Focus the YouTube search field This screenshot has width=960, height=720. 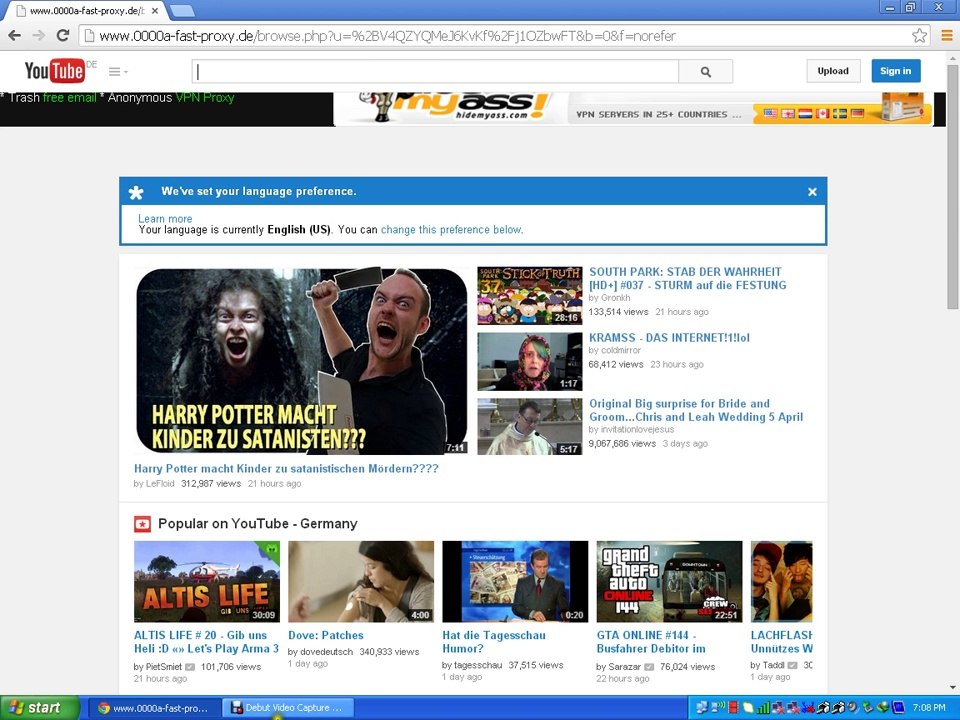pos(435,72)
